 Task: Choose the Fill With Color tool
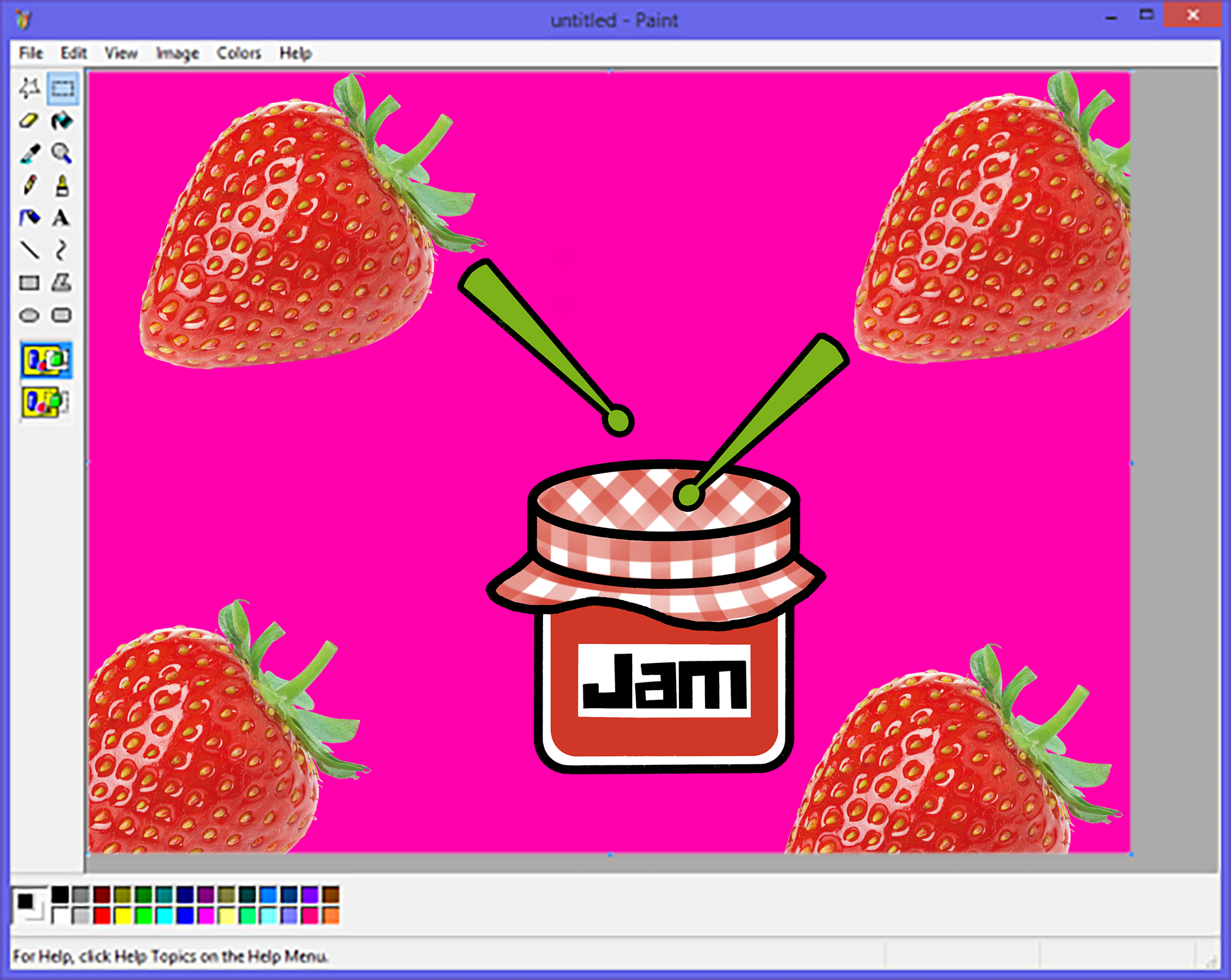61,121
